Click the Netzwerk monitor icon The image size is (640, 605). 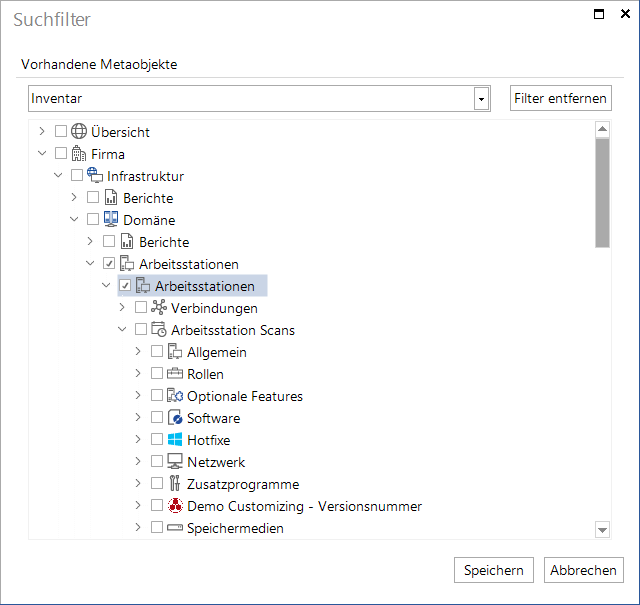coord(175,461)
